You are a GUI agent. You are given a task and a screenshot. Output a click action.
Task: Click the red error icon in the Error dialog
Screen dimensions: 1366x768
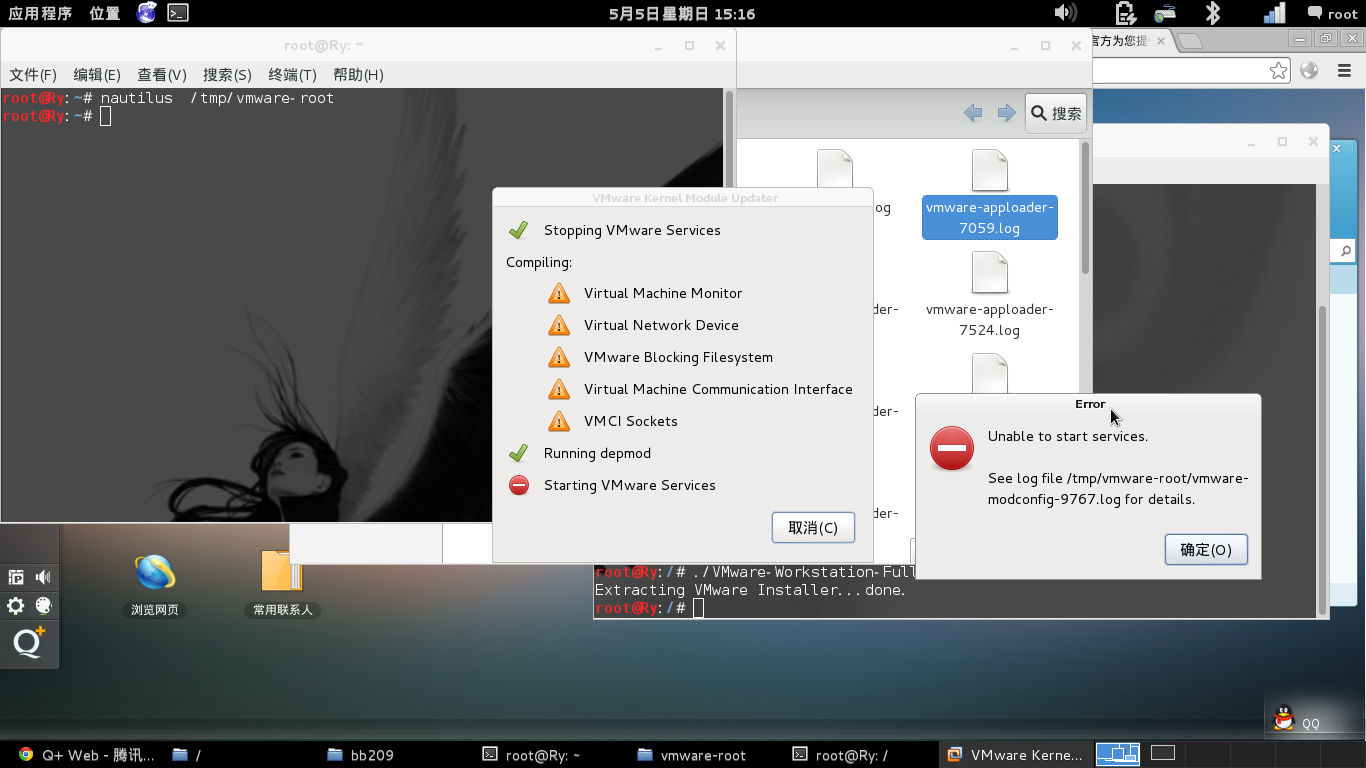coord(951,448)
